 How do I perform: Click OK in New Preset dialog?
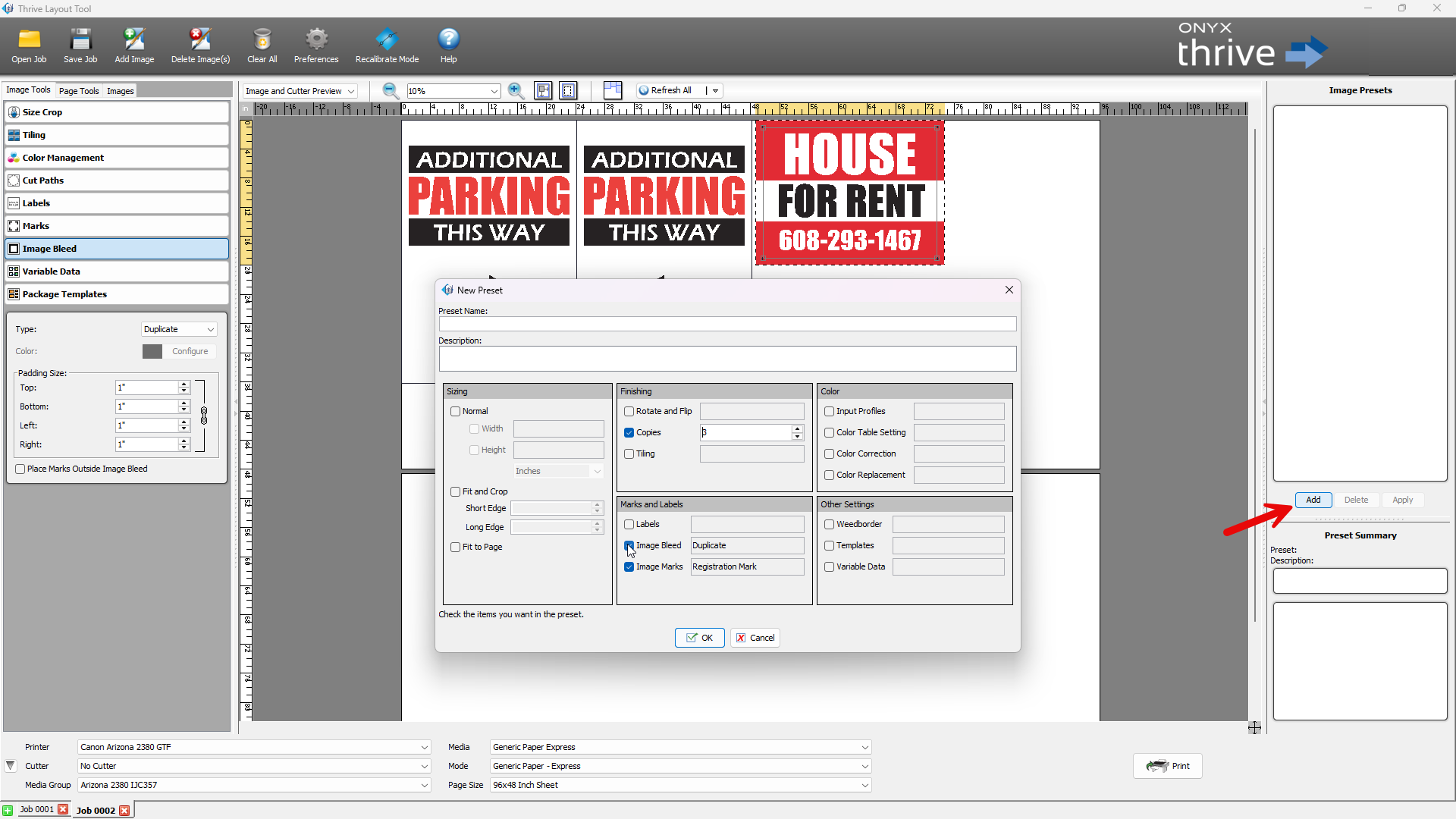699,638
